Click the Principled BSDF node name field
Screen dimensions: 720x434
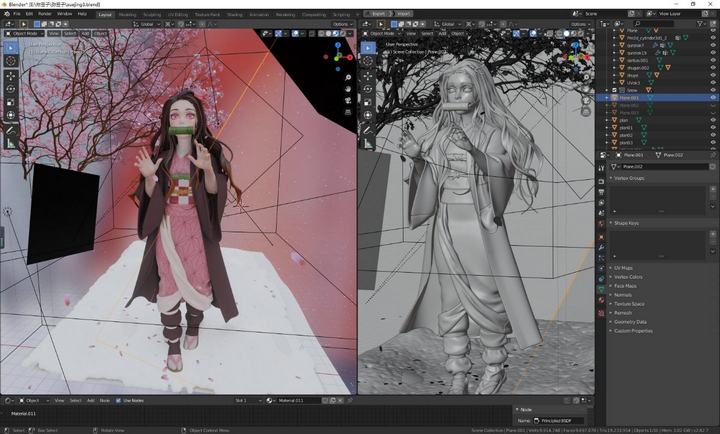pos(559,421)
